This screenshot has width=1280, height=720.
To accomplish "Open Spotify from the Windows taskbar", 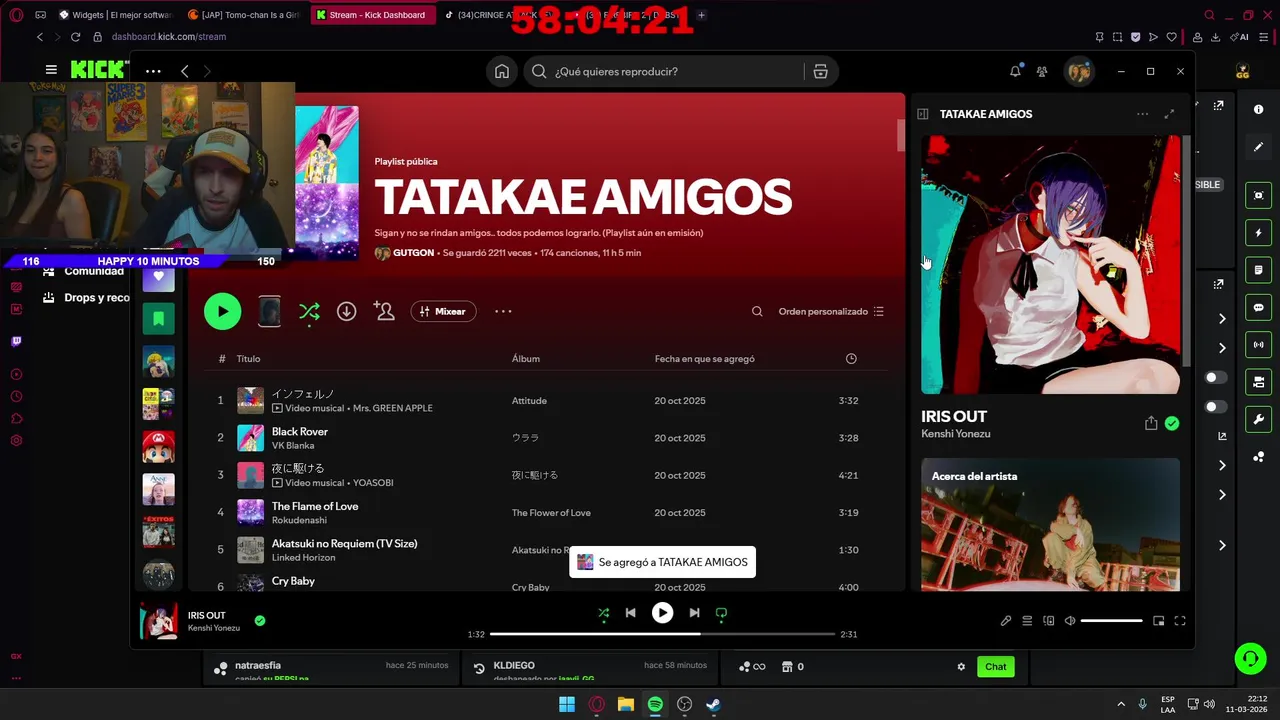I will coord(655,704).
